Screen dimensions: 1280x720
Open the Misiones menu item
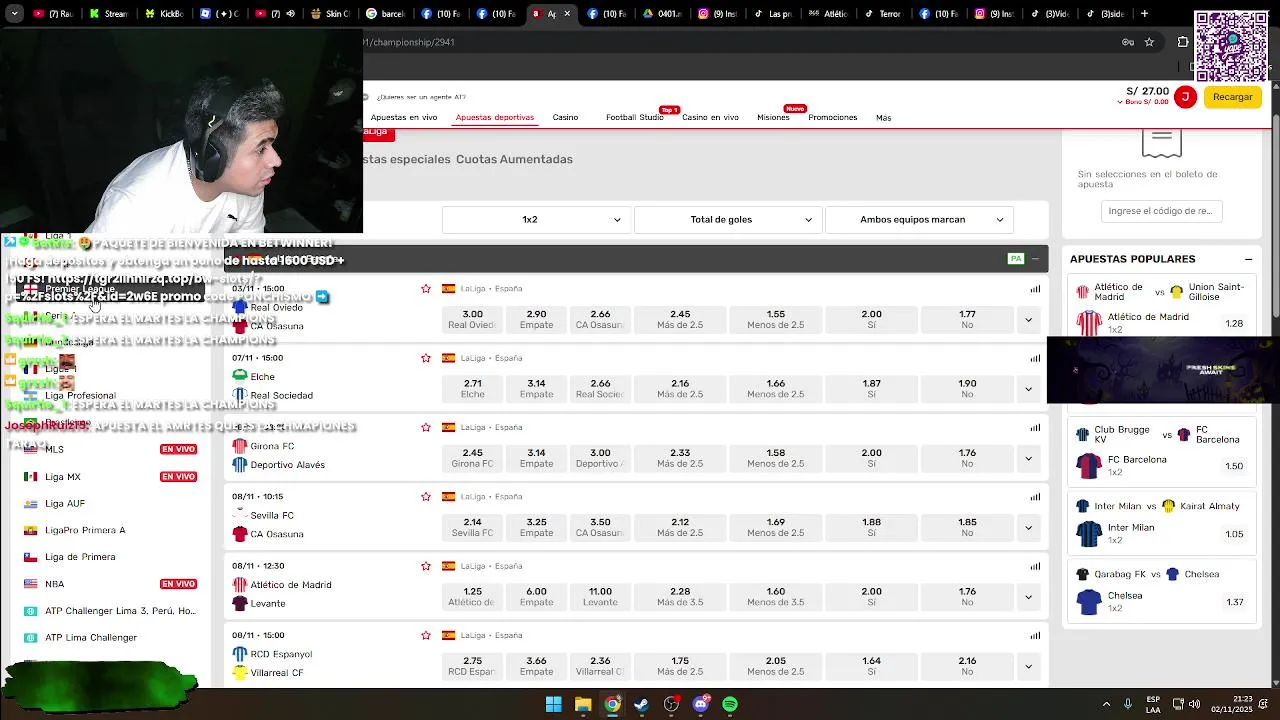click(x=773, y=117)
